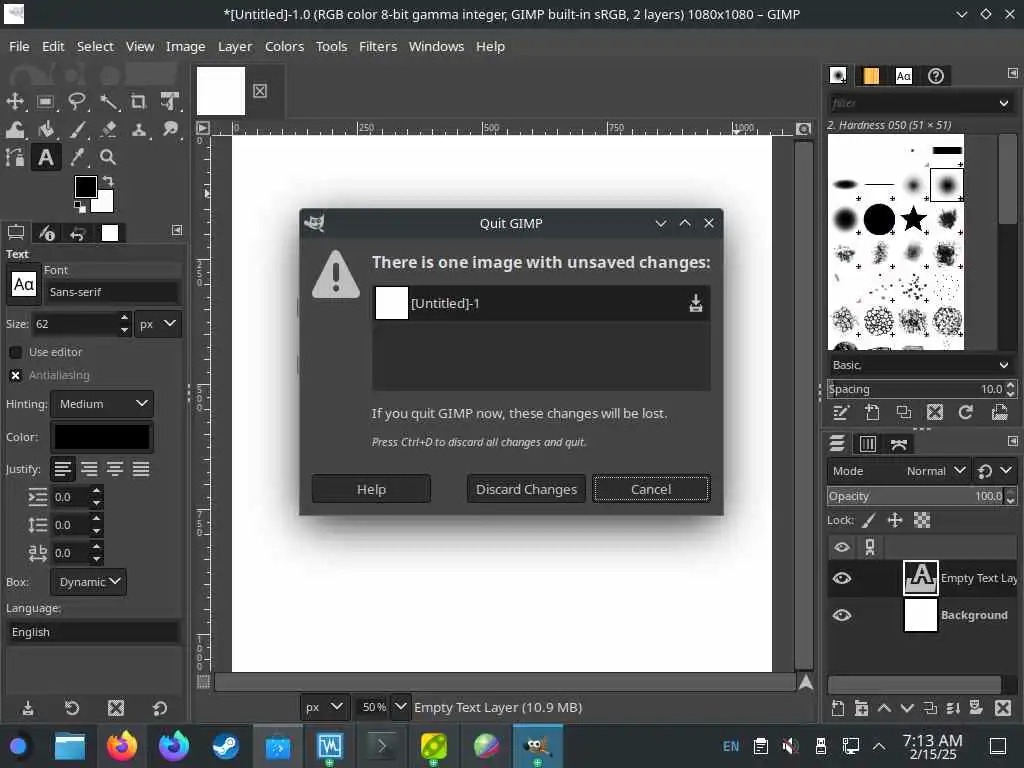Select the Text tool

click(x=46, y=157)
